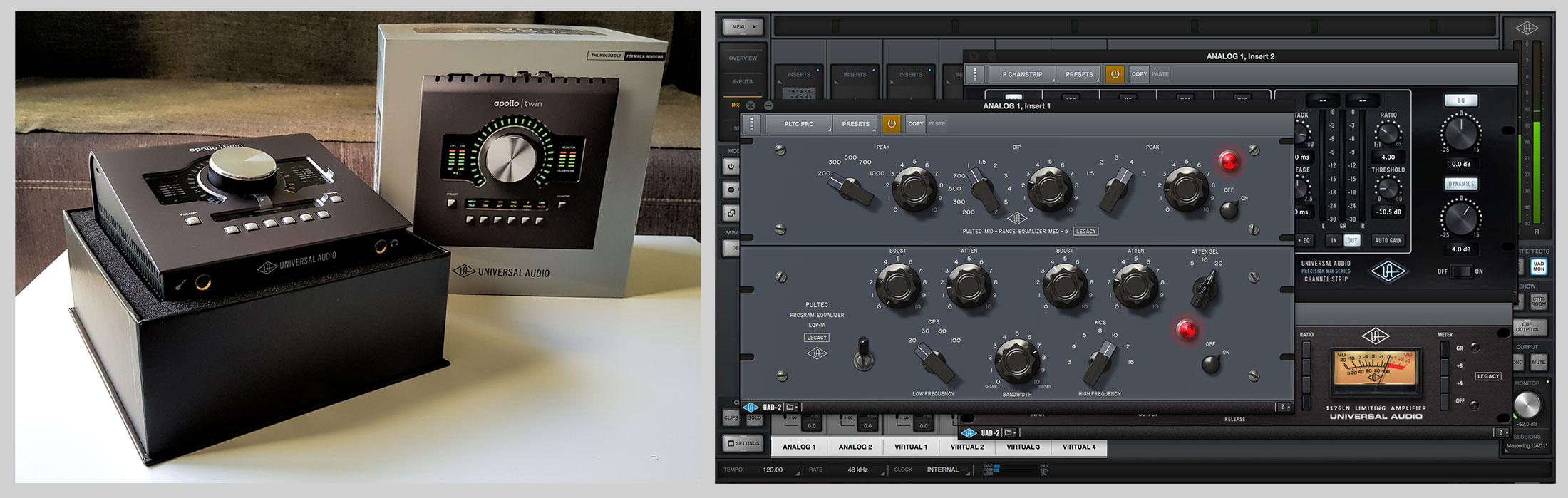The image size is (1568, 498).
Task: Click the red power lamp on the EQP-1A
Action: 1186,330
